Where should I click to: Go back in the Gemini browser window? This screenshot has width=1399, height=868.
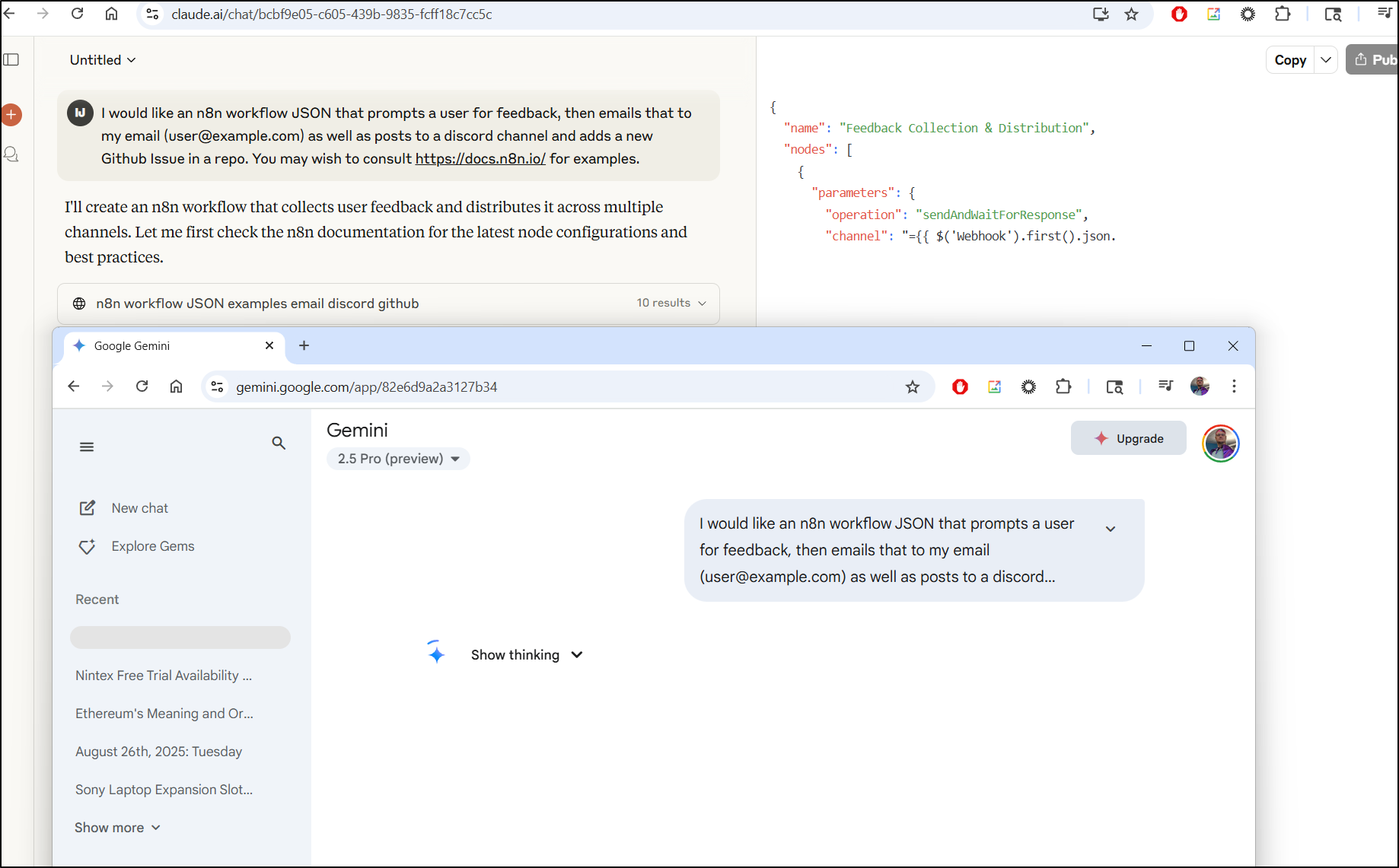(73, 386)
